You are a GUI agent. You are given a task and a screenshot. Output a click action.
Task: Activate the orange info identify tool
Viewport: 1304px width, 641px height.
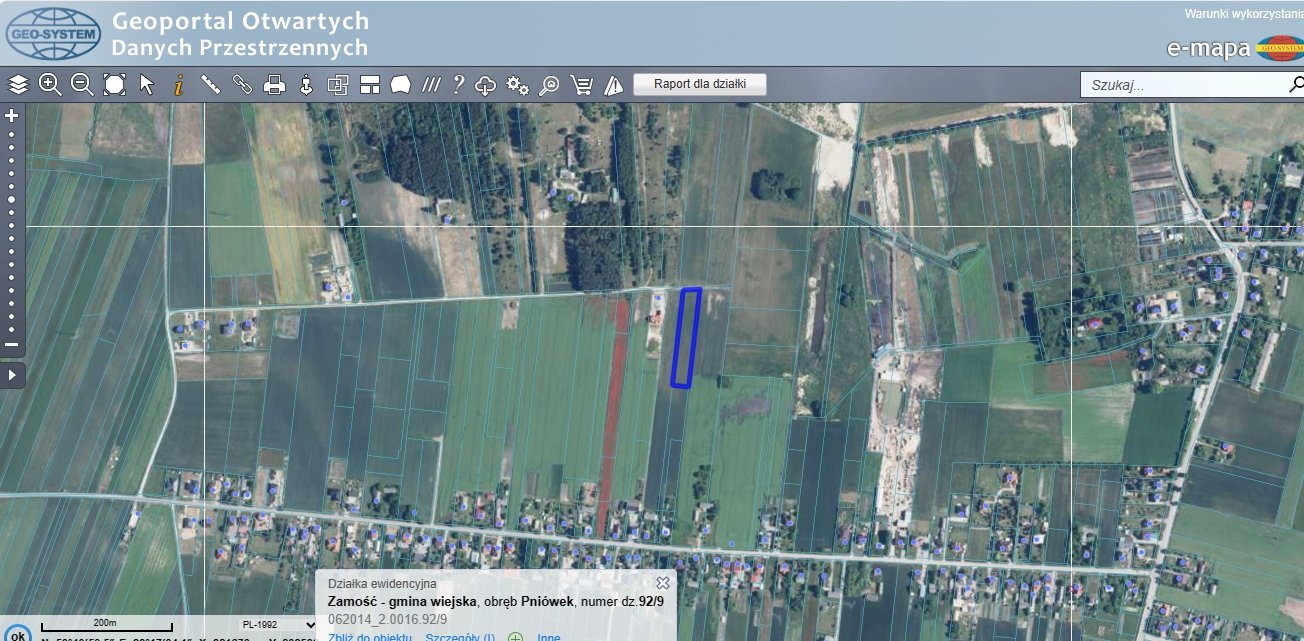[x=178, y=84]
